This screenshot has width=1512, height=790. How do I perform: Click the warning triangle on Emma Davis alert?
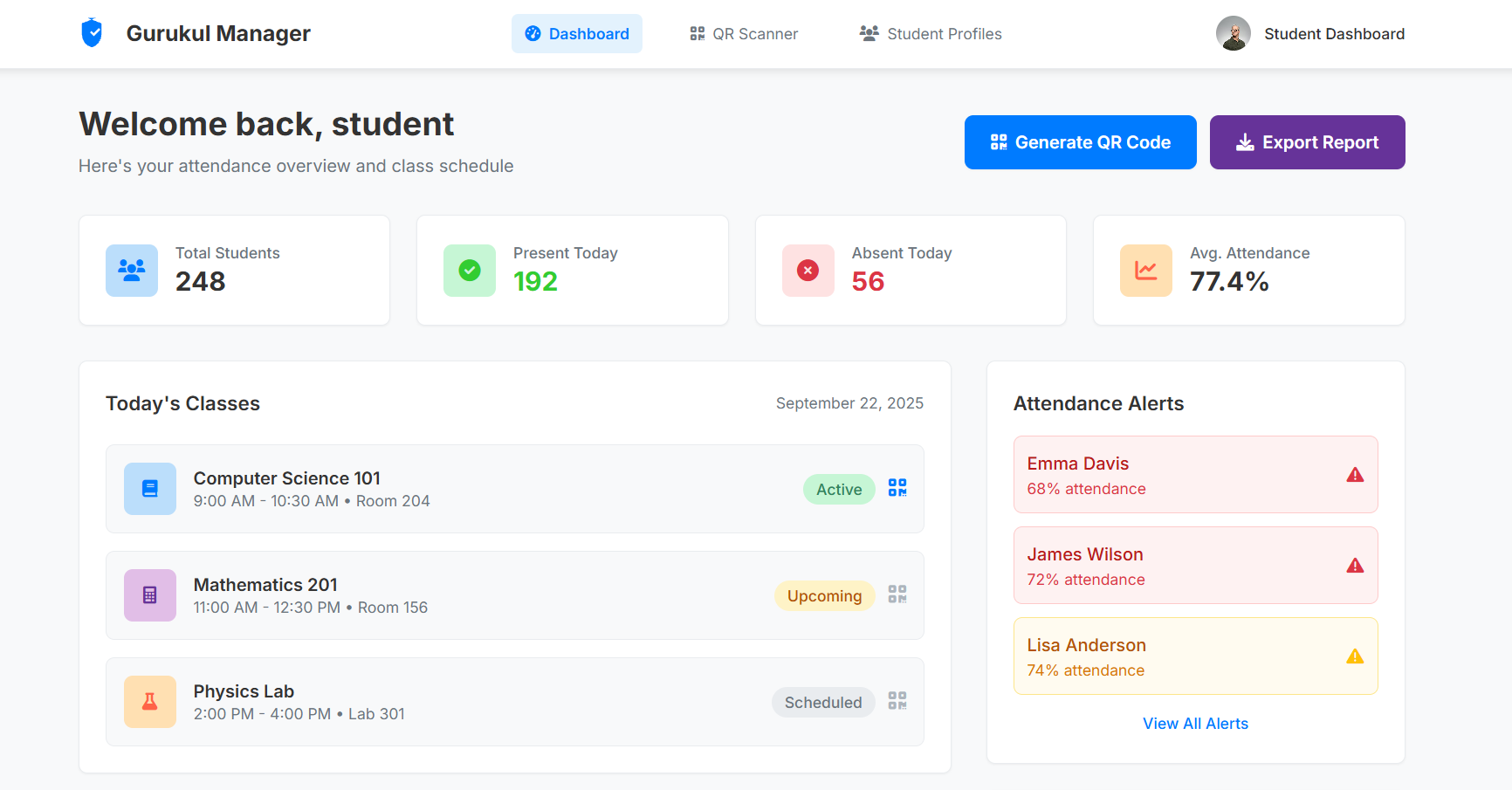pos(1355,474)
